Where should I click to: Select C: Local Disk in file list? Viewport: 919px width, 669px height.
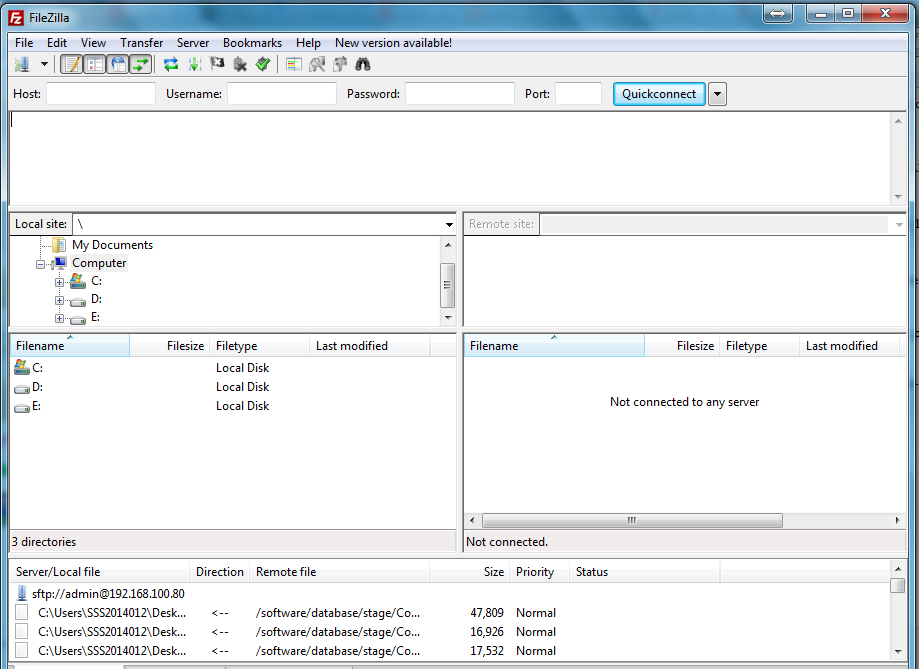[233, 368]
